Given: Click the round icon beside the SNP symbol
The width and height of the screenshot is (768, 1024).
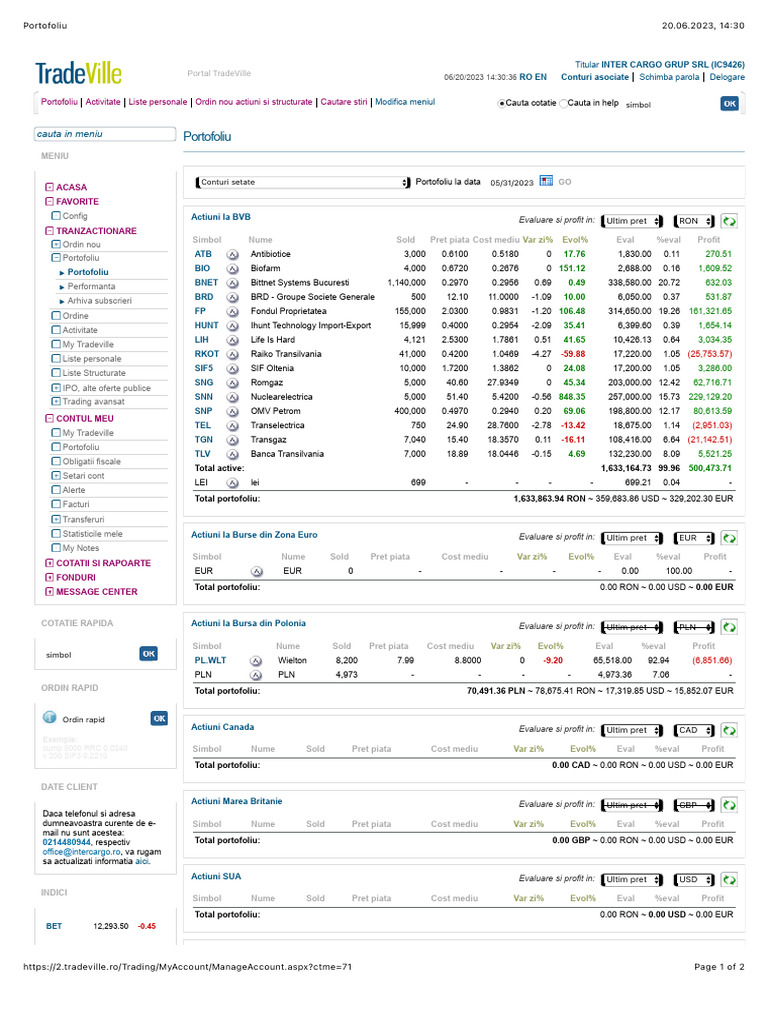Looking at the screenshot, I should tap(232, 412).
